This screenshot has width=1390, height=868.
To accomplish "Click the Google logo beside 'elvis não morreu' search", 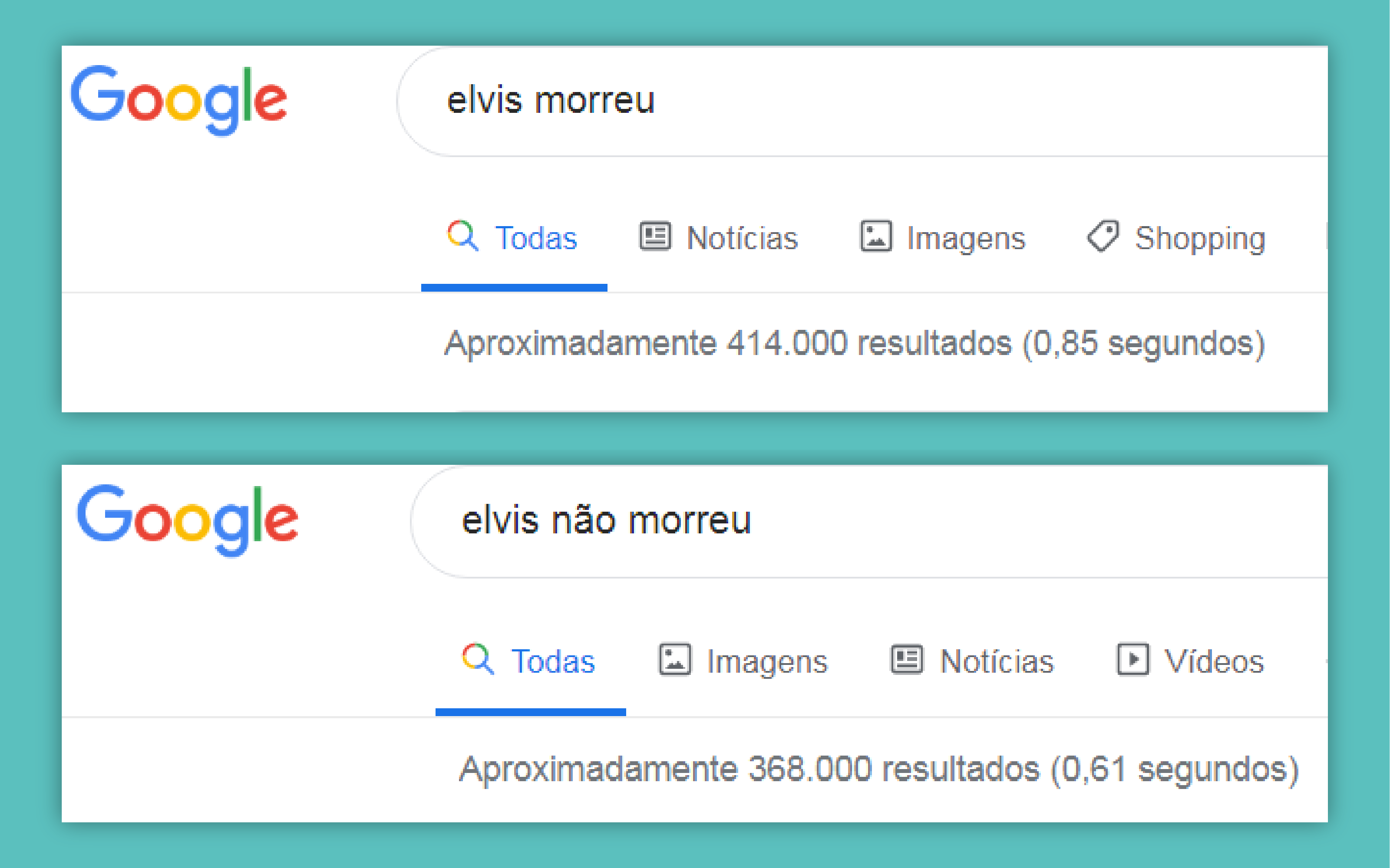I will coord(187,519).
